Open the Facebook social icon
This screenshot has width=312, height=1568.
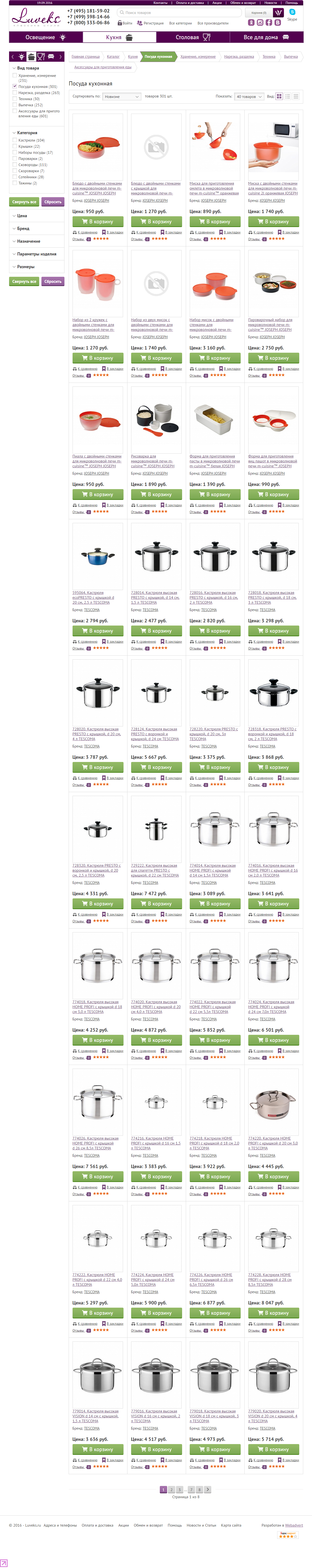click(x=269, y=23)
